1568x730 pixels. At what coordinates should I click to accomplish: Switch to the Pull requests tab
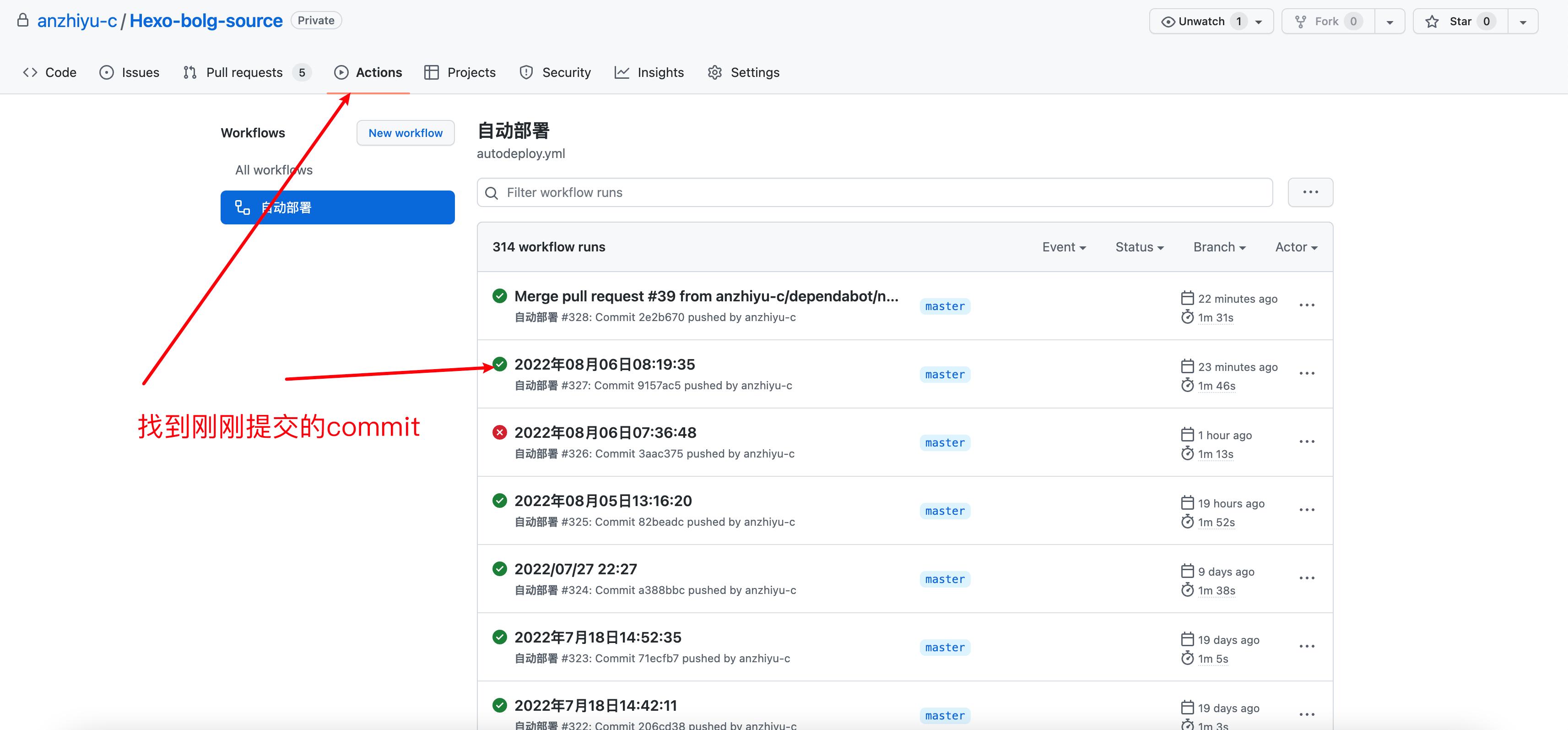coord(245,72)
